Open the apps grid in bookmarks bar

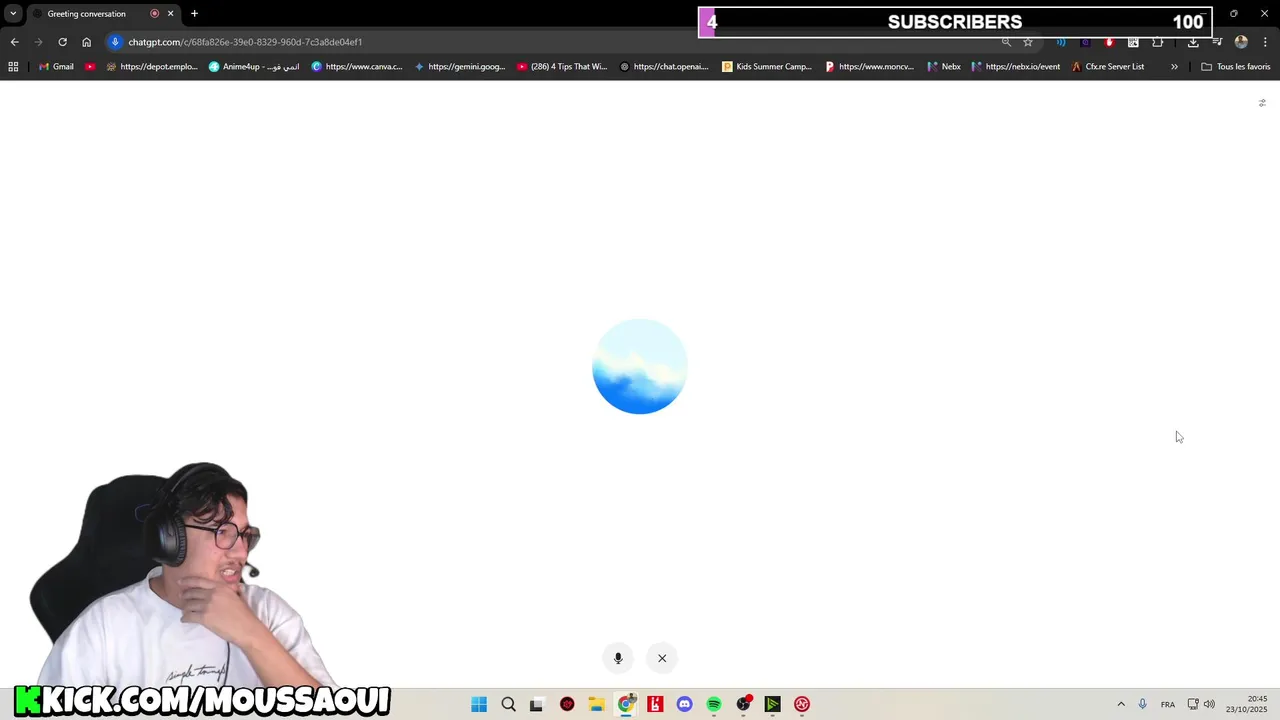point(13,67)
